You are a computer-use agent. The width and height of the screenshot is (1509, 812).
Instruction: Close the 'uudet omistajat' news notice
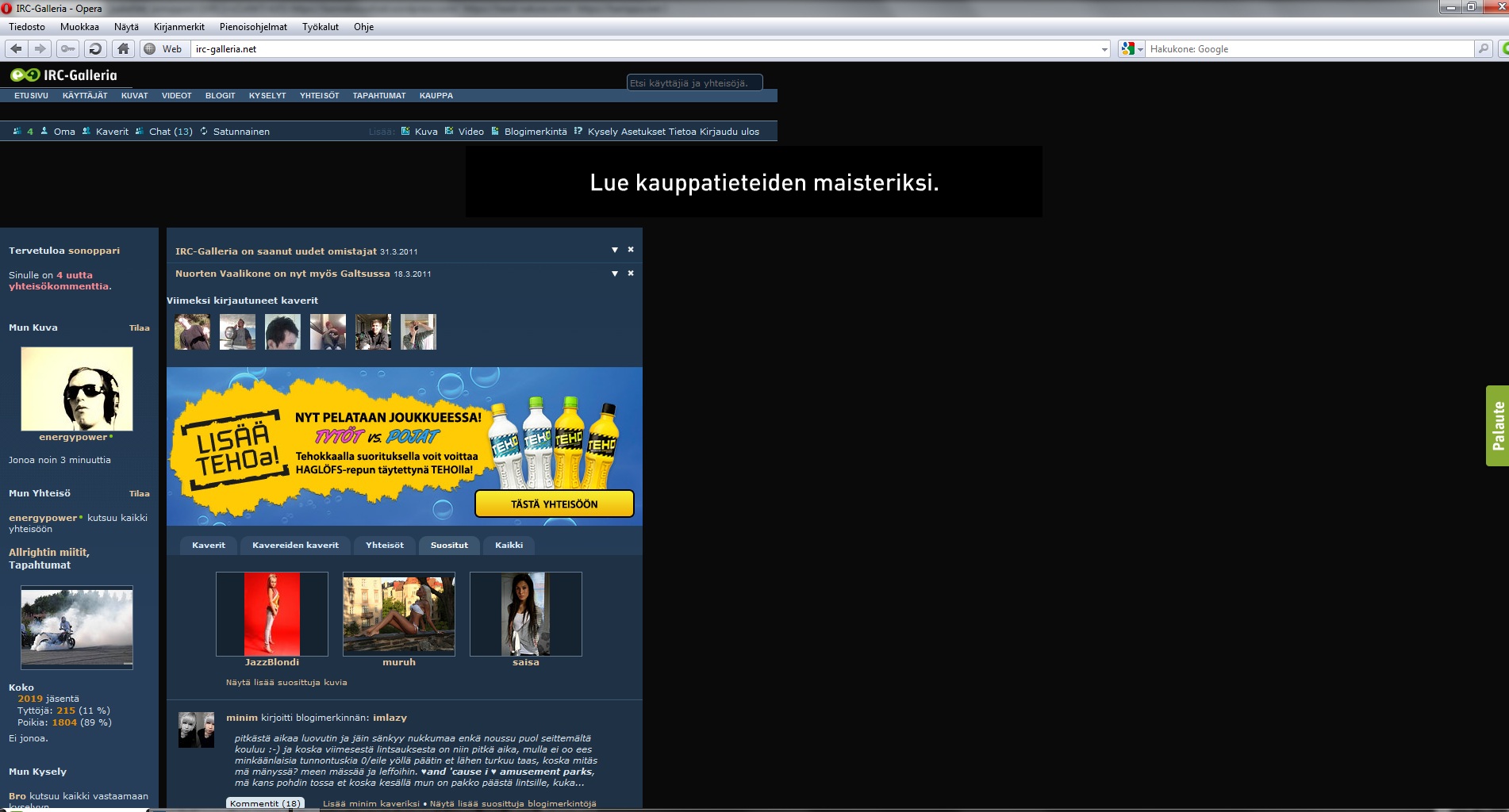click(631, 250)
